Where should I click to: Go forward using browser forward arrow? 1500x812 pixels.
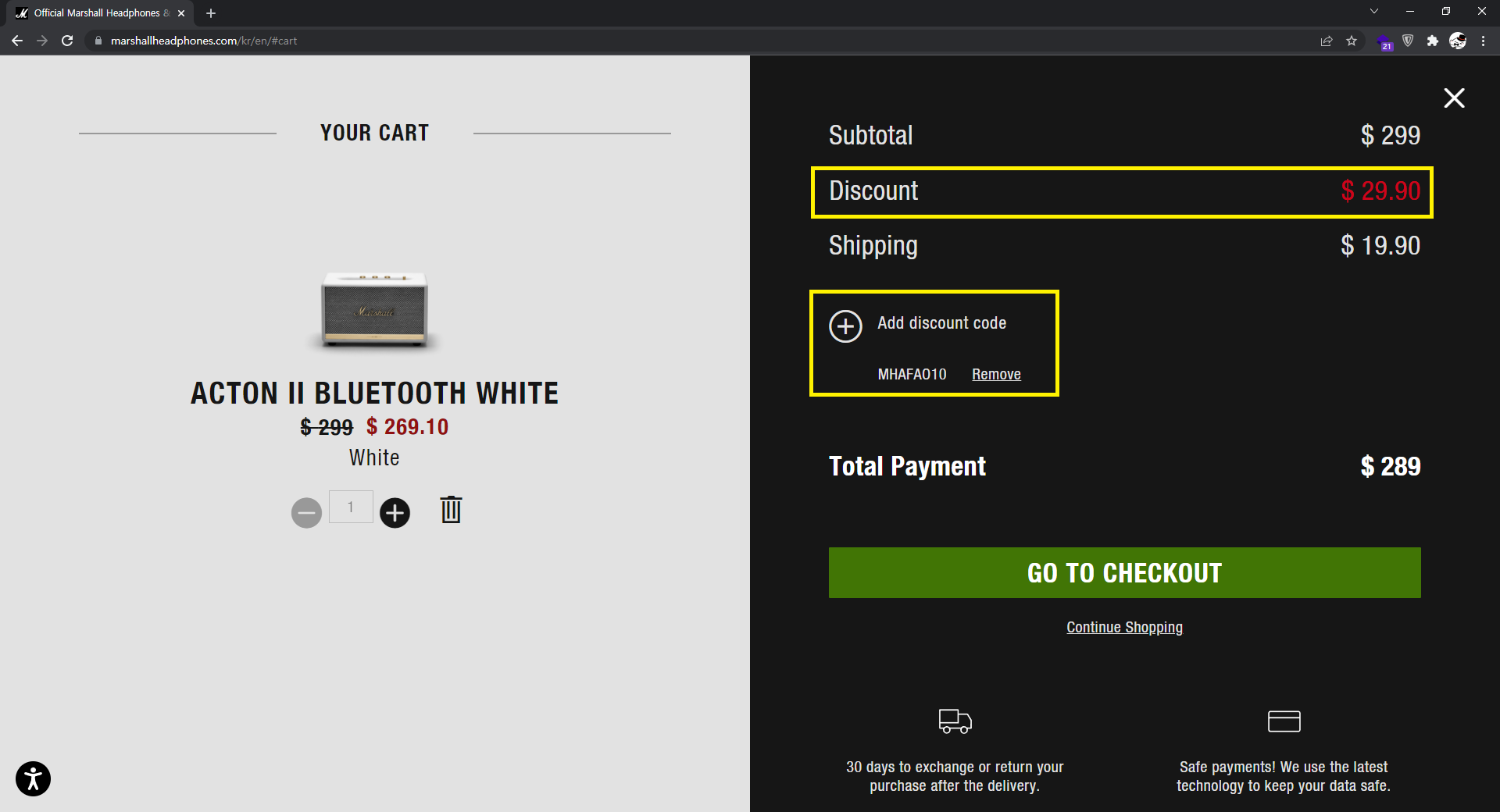[42, 41]
